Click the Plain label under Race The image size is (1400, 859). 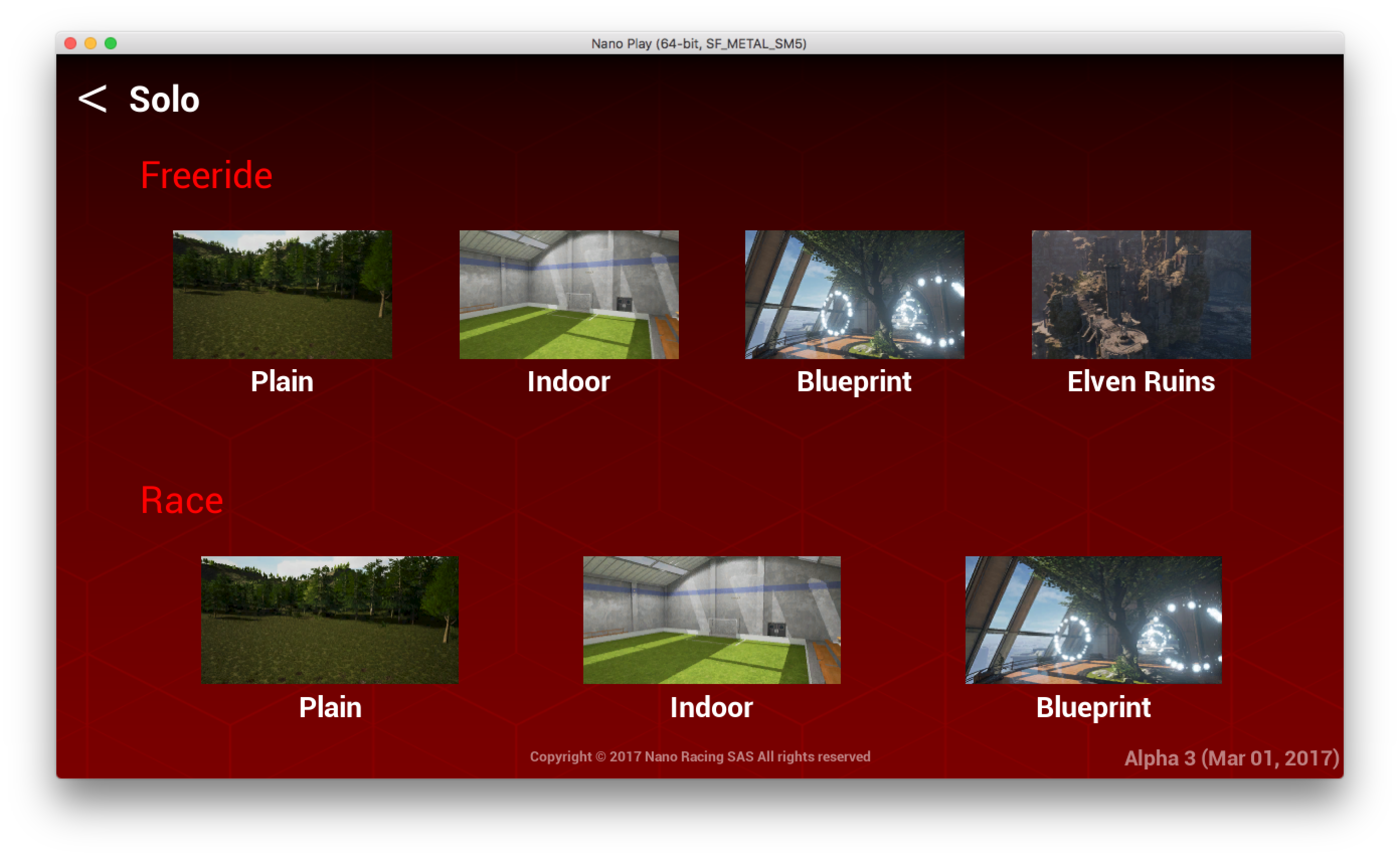coord(330,707)
